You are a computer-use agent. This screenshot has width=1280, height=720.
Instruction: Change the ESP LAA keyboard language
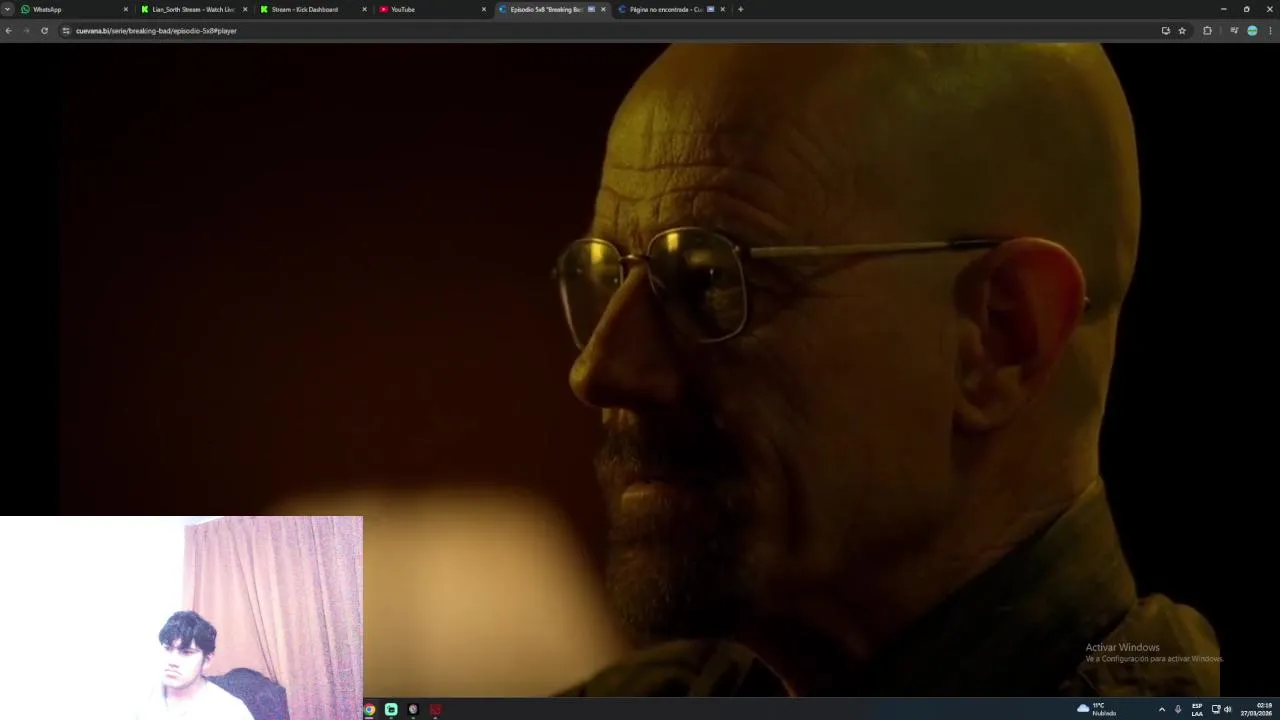[x=1197, y=709]
